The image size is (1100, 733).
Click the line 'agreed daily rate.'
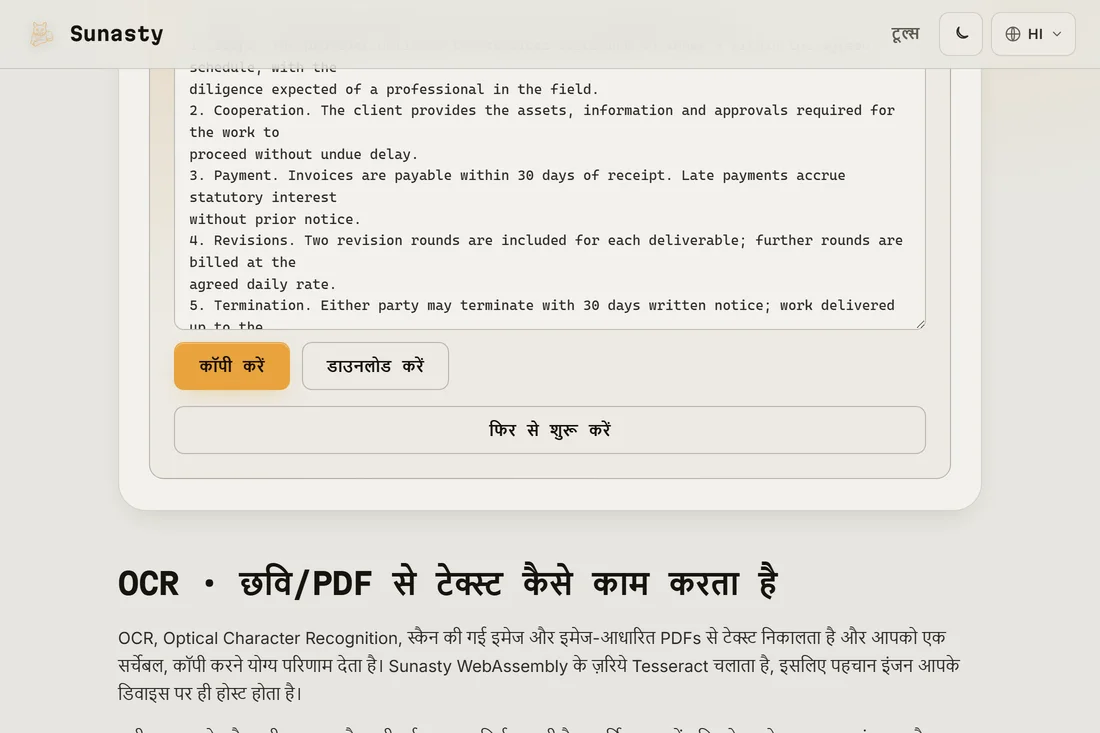tap(262, 284)
